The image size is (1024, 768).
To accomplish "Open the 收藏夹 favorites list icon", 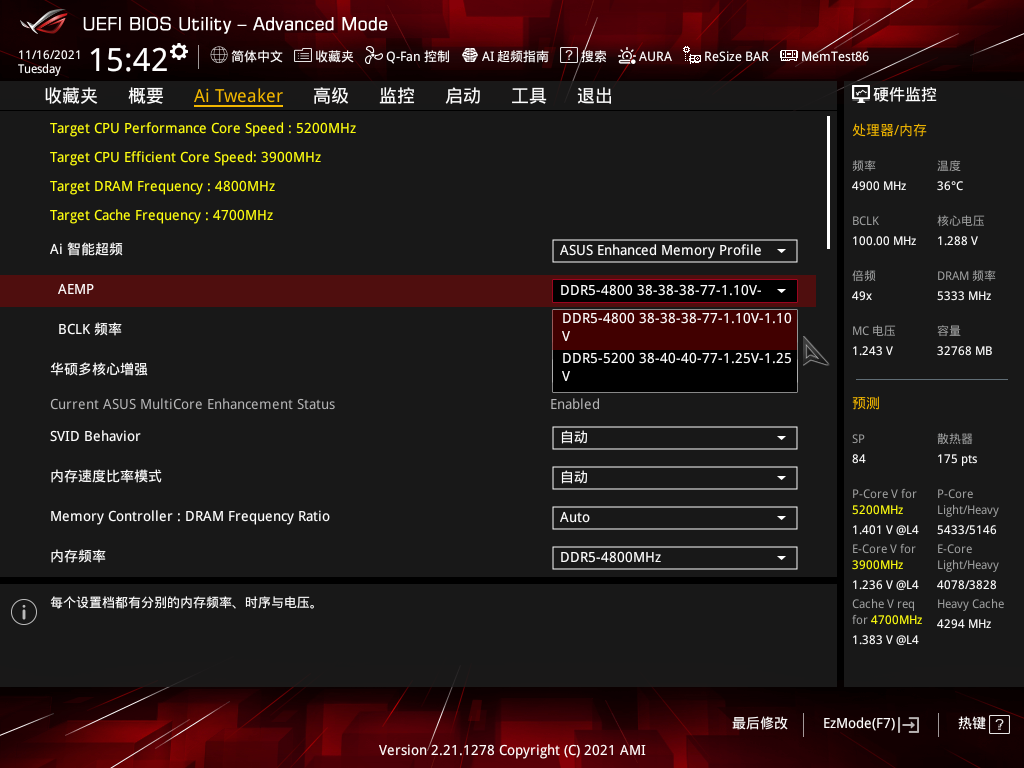I will (302, 56).
